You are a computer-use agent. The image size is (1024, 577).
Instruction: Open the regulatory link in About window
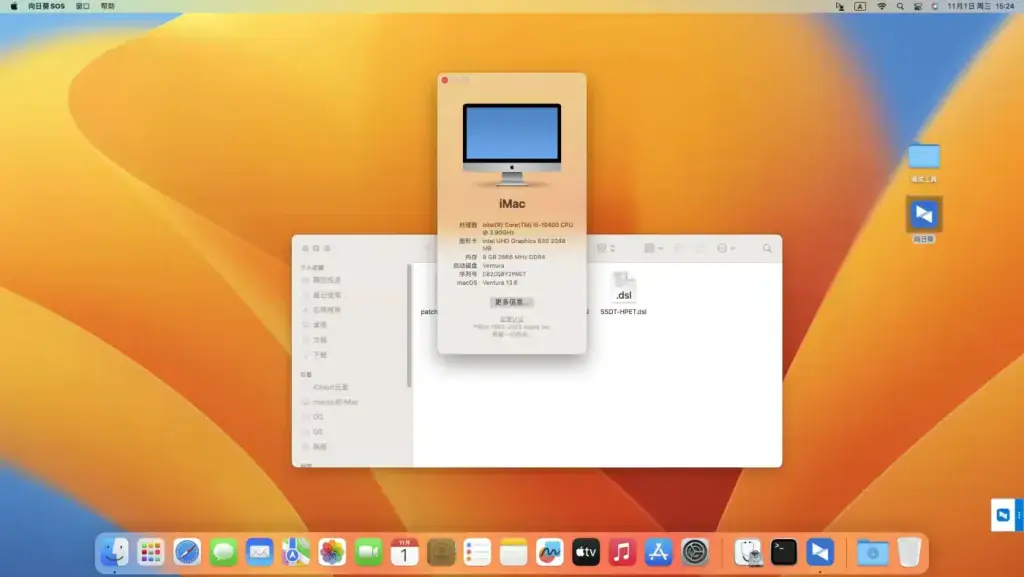pyautogui.click(x=511, y=319)
